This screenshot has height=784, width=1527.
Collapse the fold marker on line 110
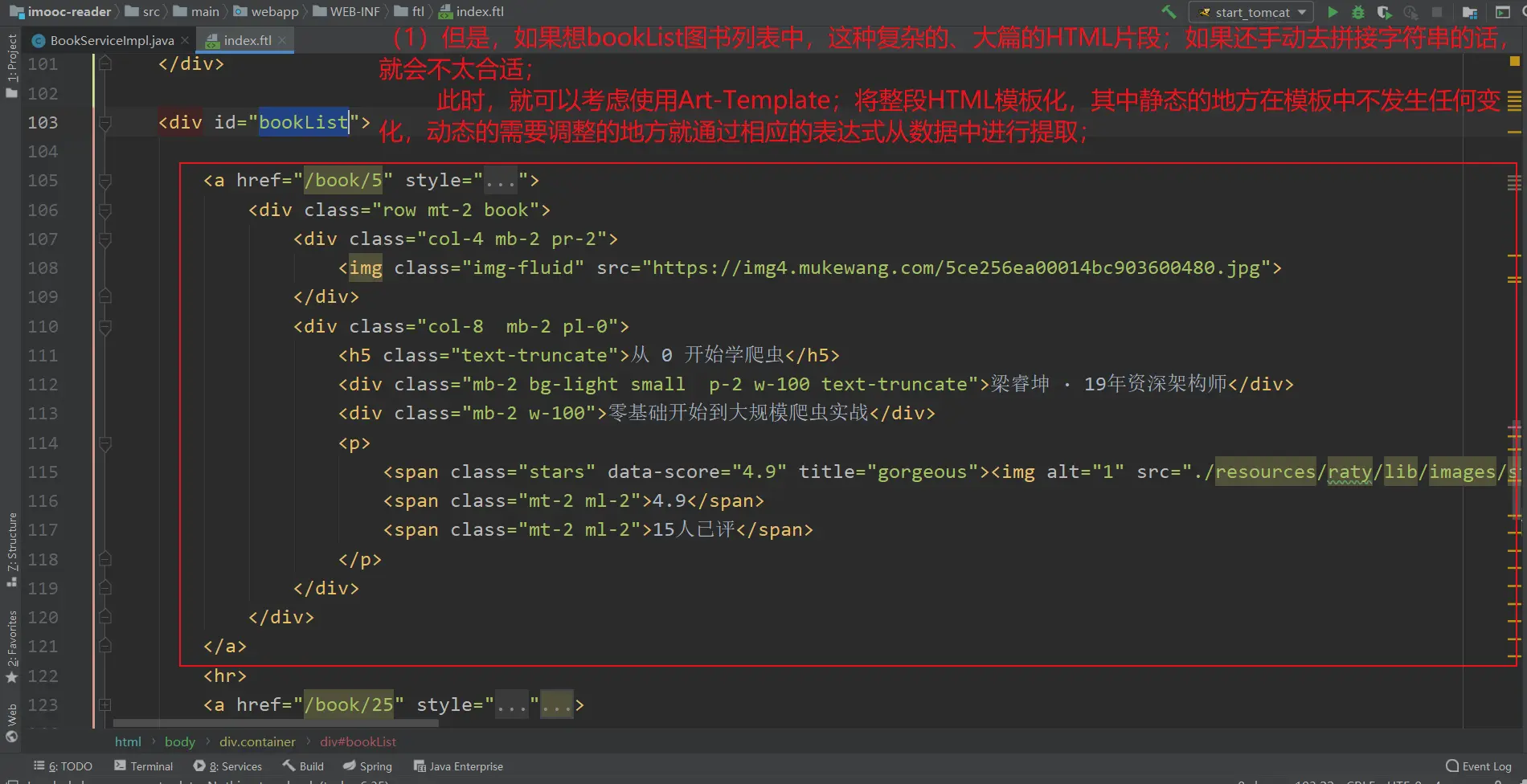click(104, 327)
